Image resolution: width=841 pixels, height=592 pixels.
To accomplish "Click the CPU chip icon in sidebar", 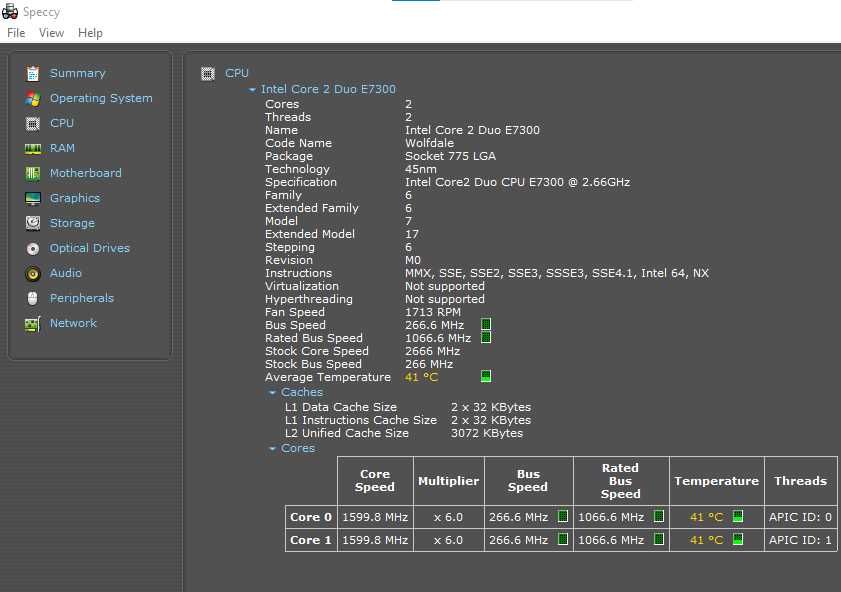I will tap(33, 124).
